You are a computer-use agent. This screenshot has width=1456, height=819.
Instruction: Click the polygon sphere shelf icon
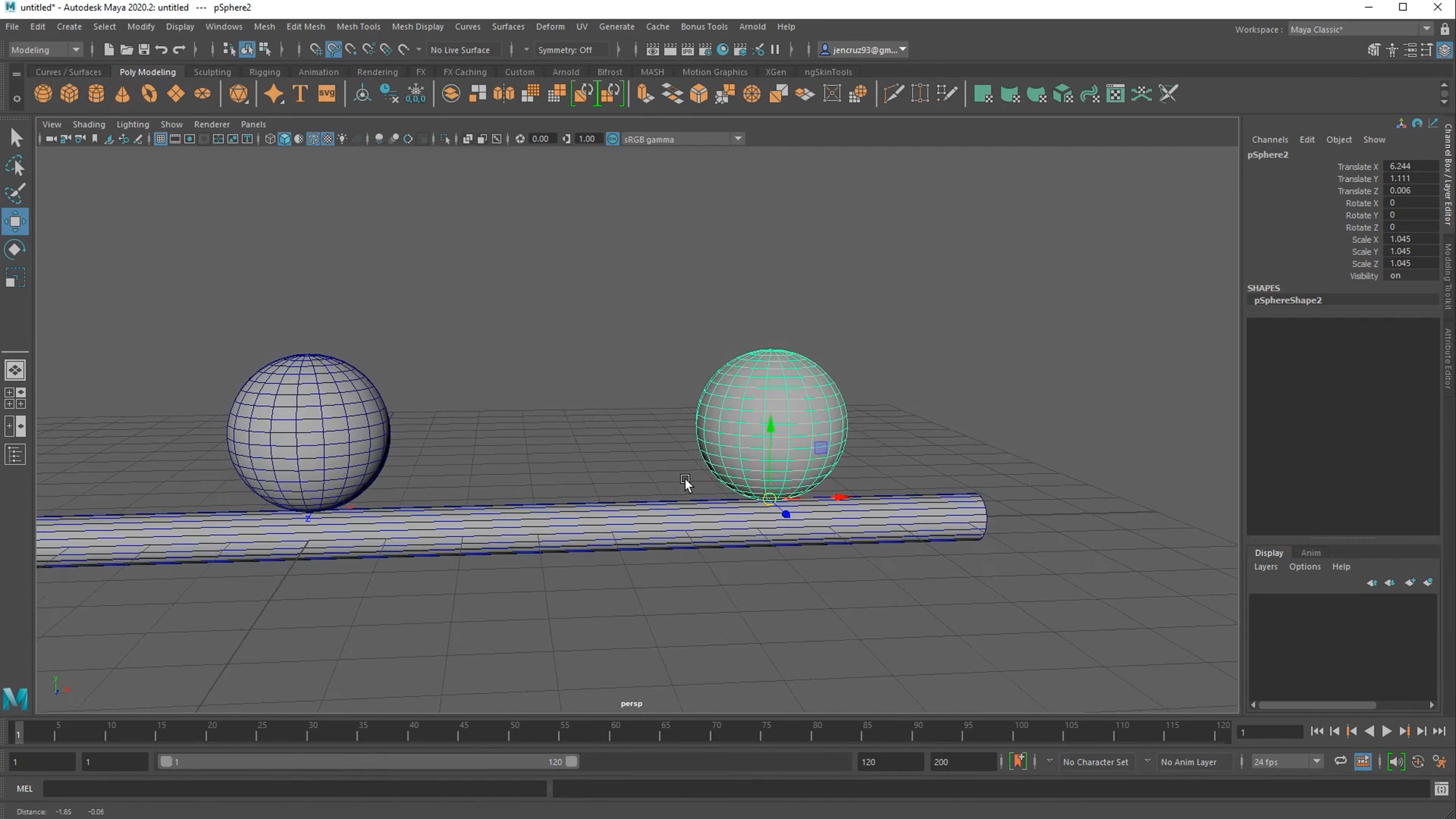[43, 94]
